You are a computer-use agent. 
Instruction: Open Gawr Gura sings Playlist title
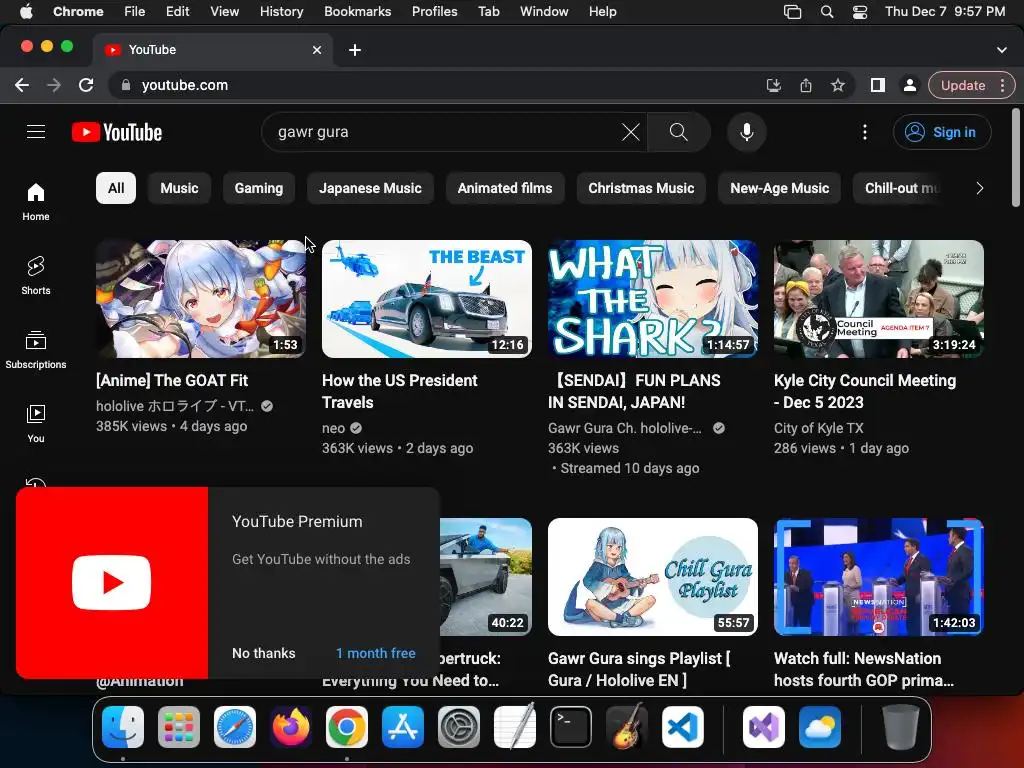click(639, 669)
